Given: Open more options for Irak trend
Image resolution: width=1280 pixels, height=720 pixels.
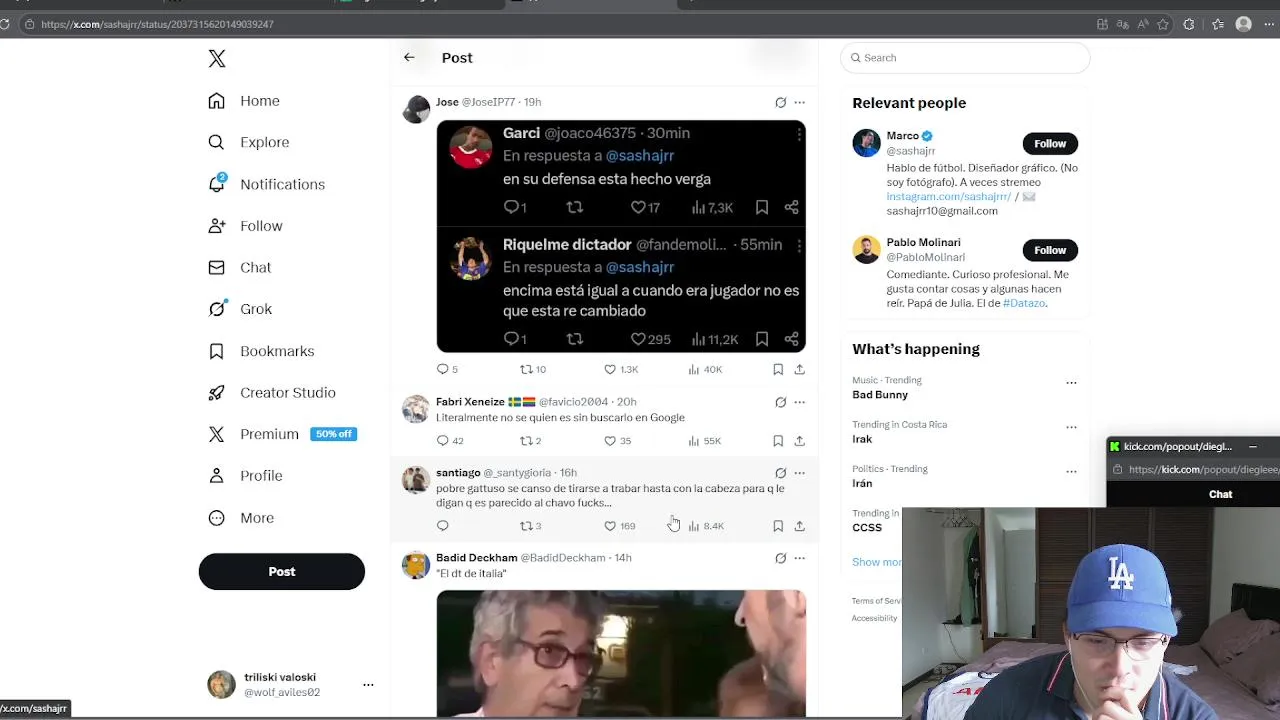Looking at the screenshot, I should tap(1071, 427).
